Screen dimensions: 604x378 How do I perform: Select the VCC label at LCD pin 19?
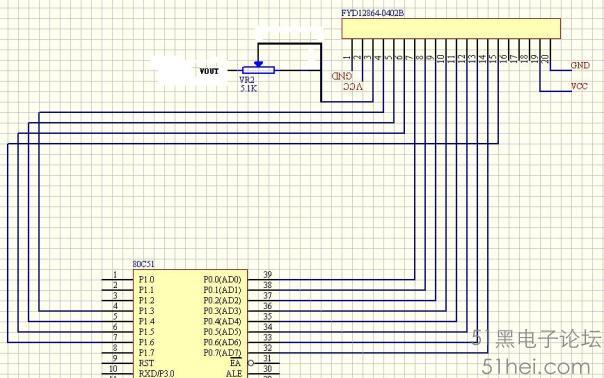(x=579, y=86)
